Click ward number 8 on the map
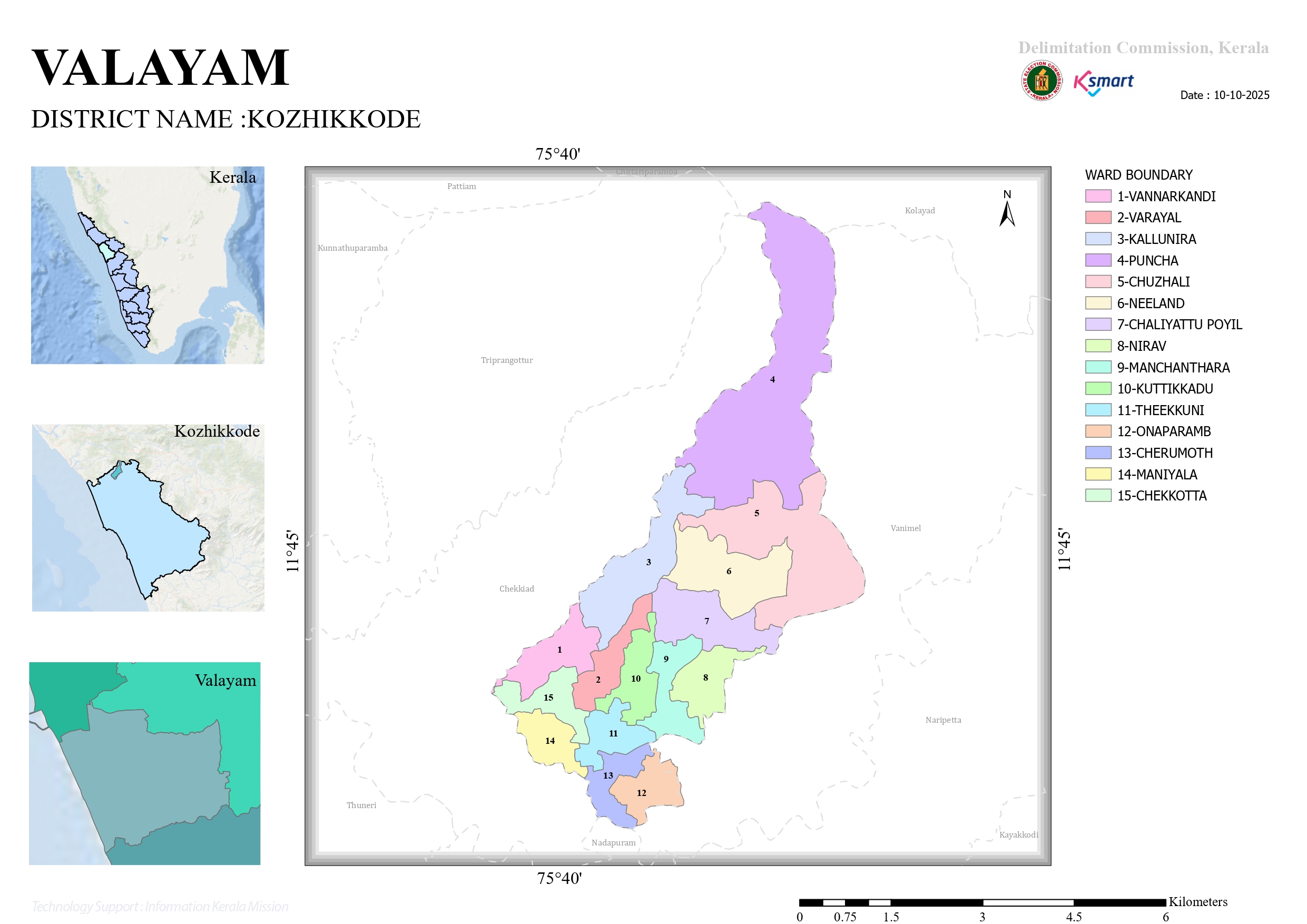1307x924 pixels. coord(705,678)
